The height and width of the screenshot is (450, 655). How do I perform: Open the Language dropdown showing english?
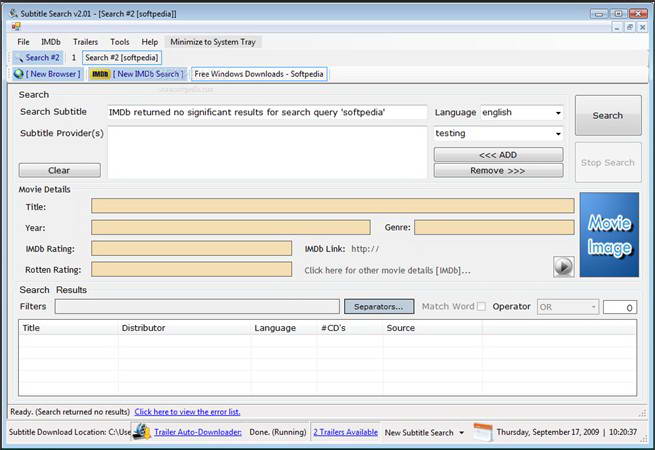[556, 113]
